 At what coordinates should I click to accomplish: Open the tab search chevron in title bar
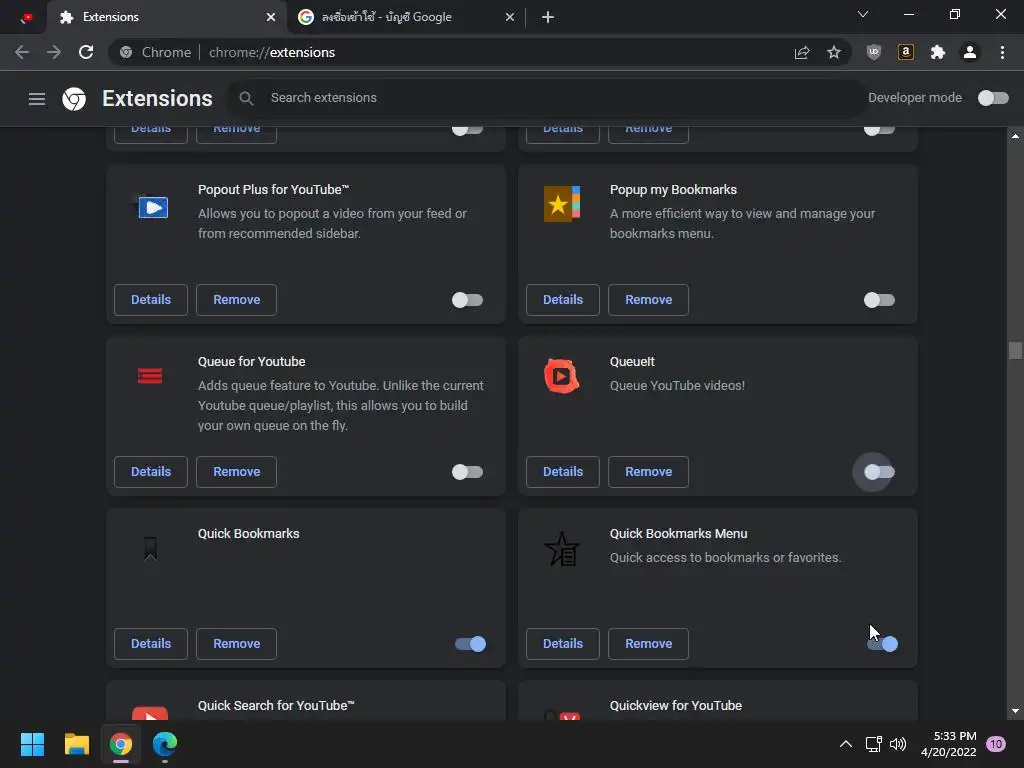[x=863, y=14]
